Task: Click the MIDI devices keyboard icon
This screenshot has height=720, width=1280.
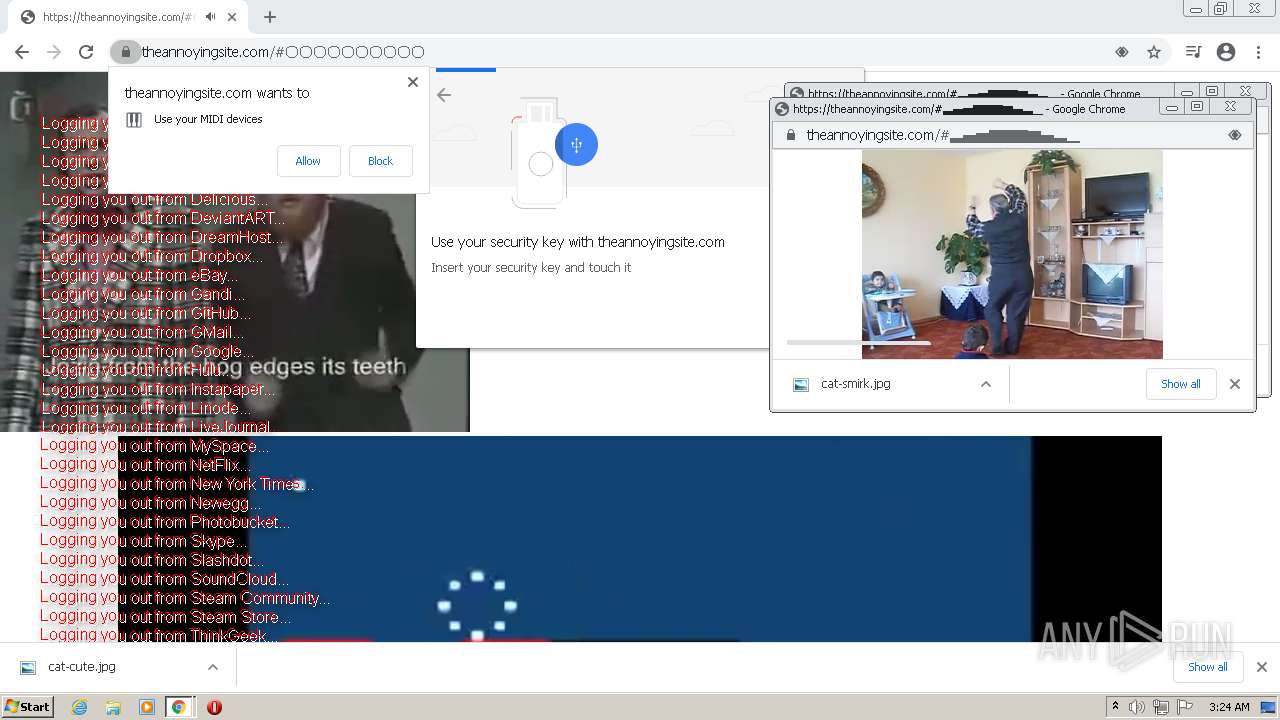Action: [134, 120]
